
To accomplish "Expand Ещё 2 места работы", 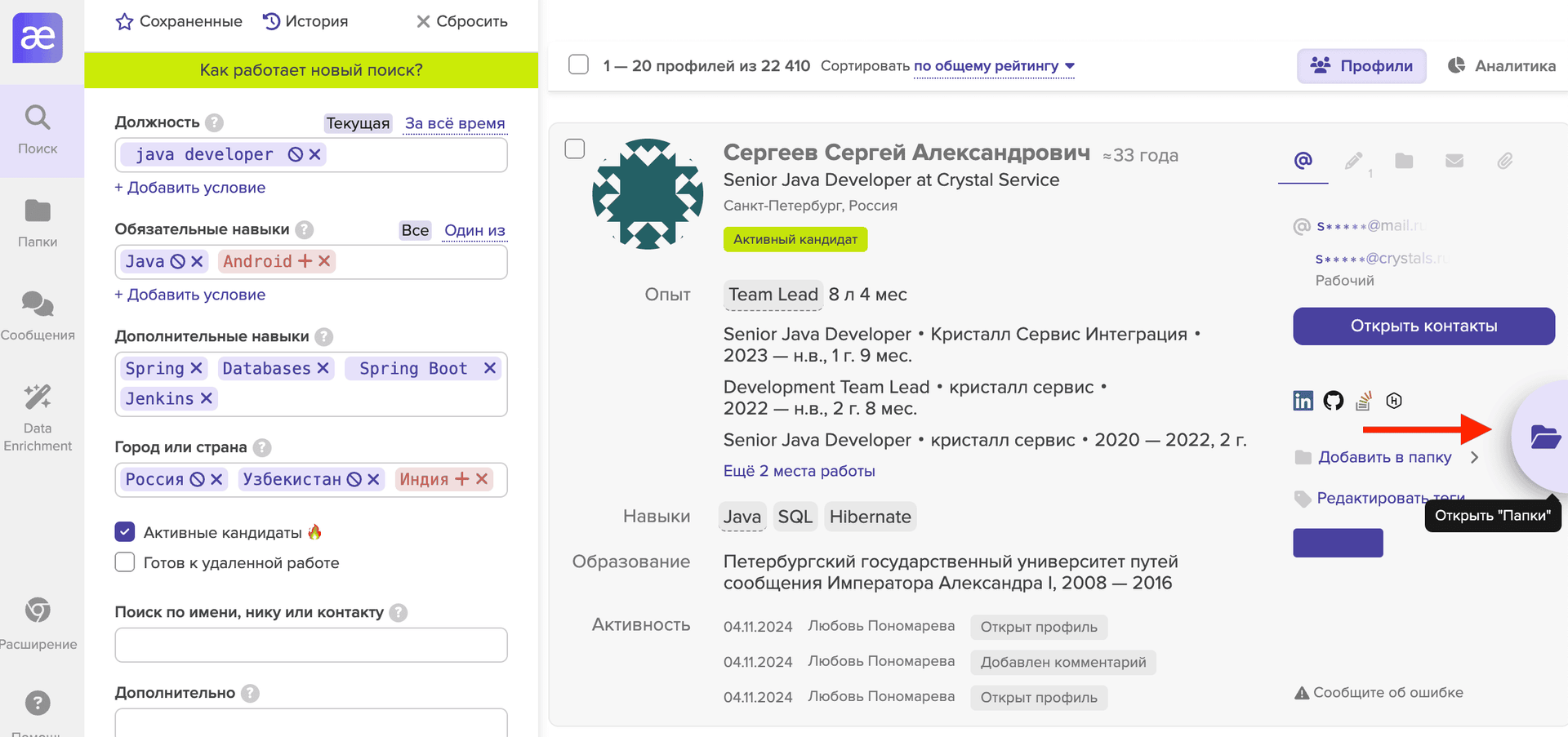I will click(799, 471).
